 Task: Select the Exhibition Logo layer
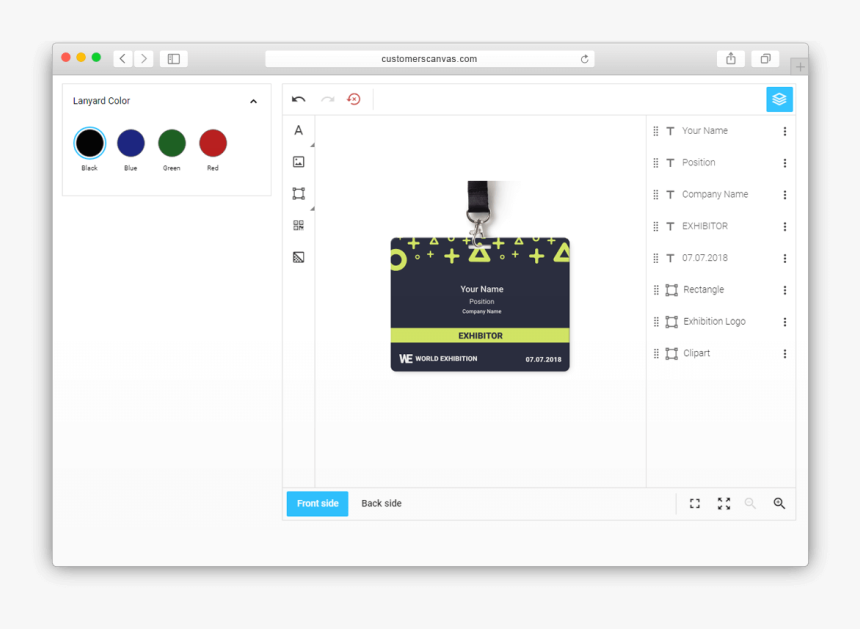721,322
